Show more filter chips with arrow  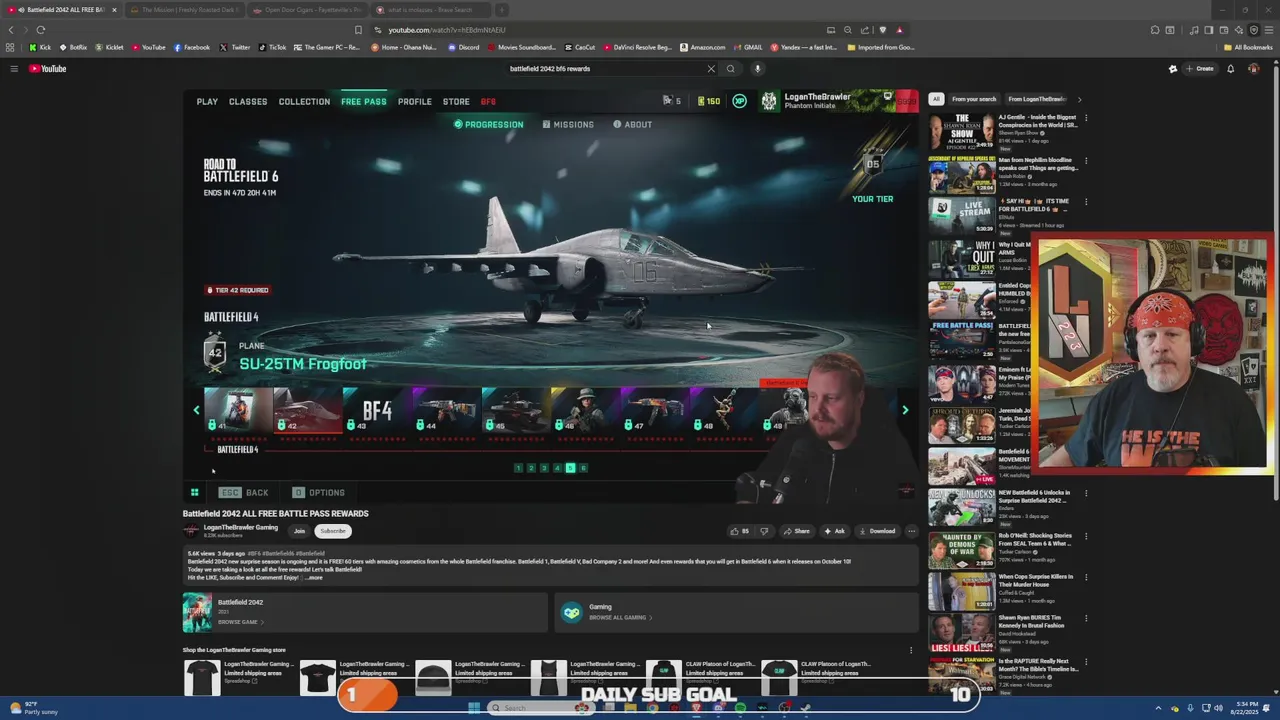(1079, 99)
